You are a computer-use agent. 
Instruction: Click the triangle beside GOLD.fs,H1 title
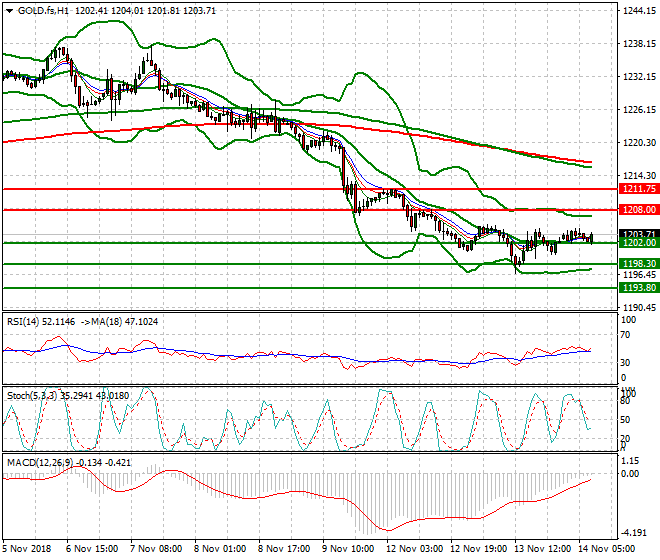[x=7, y=10]
